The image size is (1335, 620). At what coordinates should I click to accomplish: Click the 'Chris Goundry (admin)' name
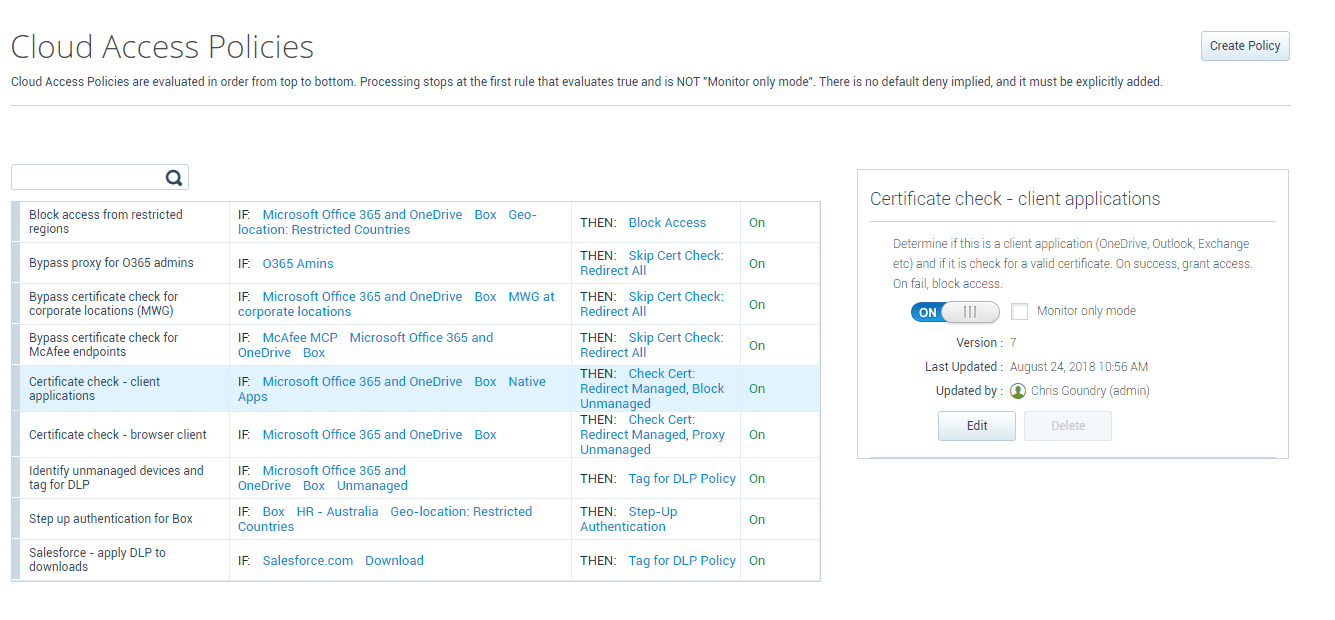[1091, 391]
